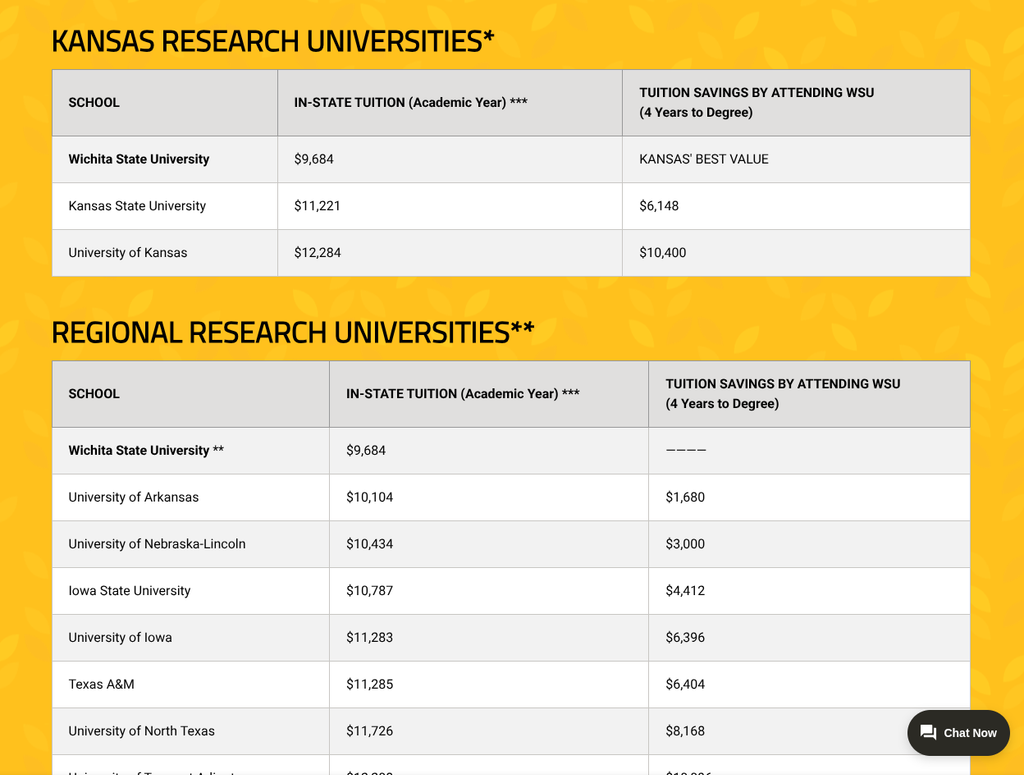Select the $10,400 savings value

pyautogui.click(x=663, y=253)
